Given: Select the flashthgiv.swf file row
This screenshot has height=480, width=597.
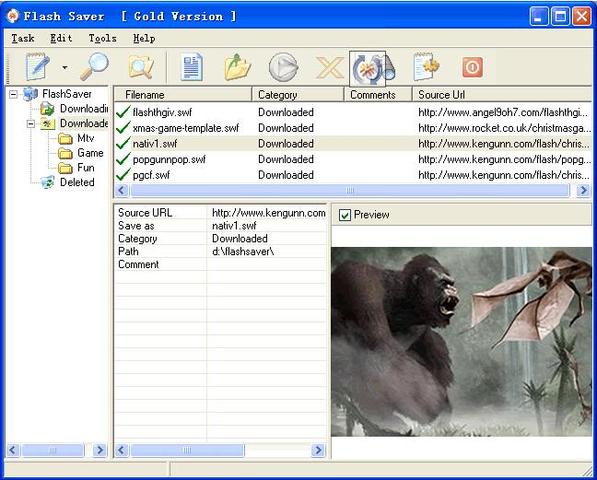Looking at the screenshot, I should [353, 112].
